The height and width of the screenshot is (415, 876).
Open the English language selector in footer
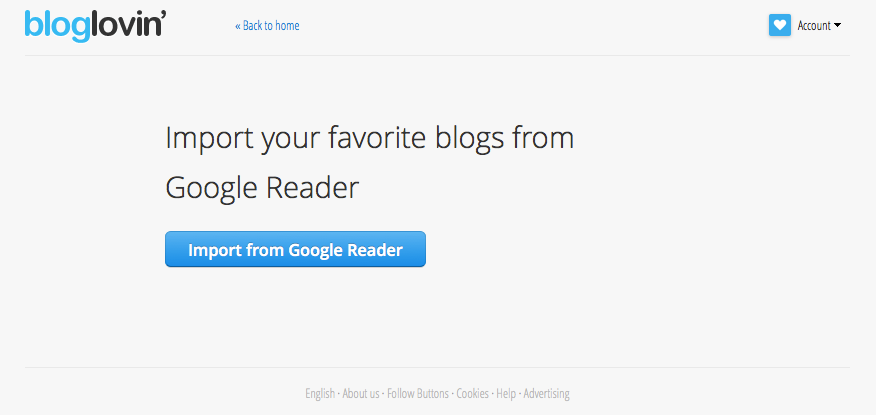click(x=320, y=394)
